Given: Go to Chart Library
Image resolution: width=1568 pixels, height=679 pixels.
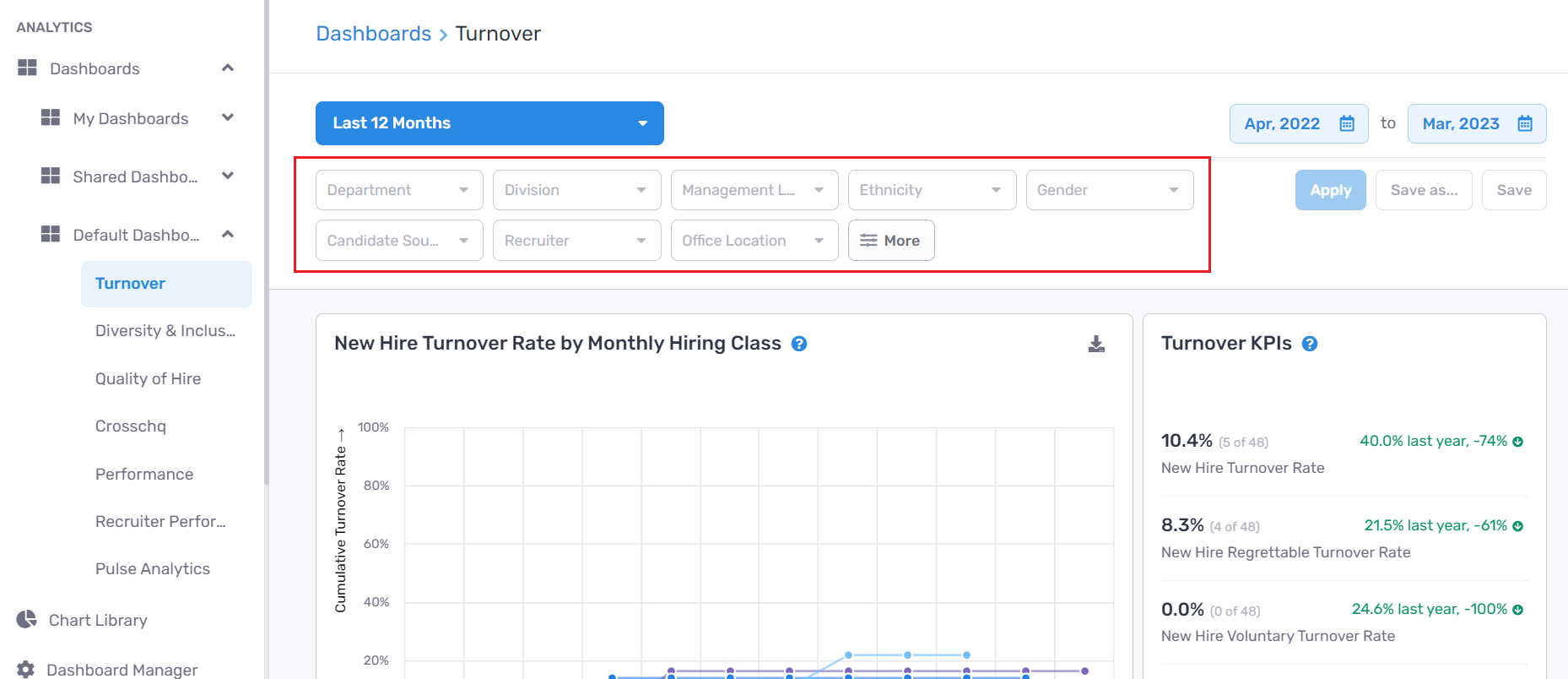Looking at the screenshot, I should 98,621.
